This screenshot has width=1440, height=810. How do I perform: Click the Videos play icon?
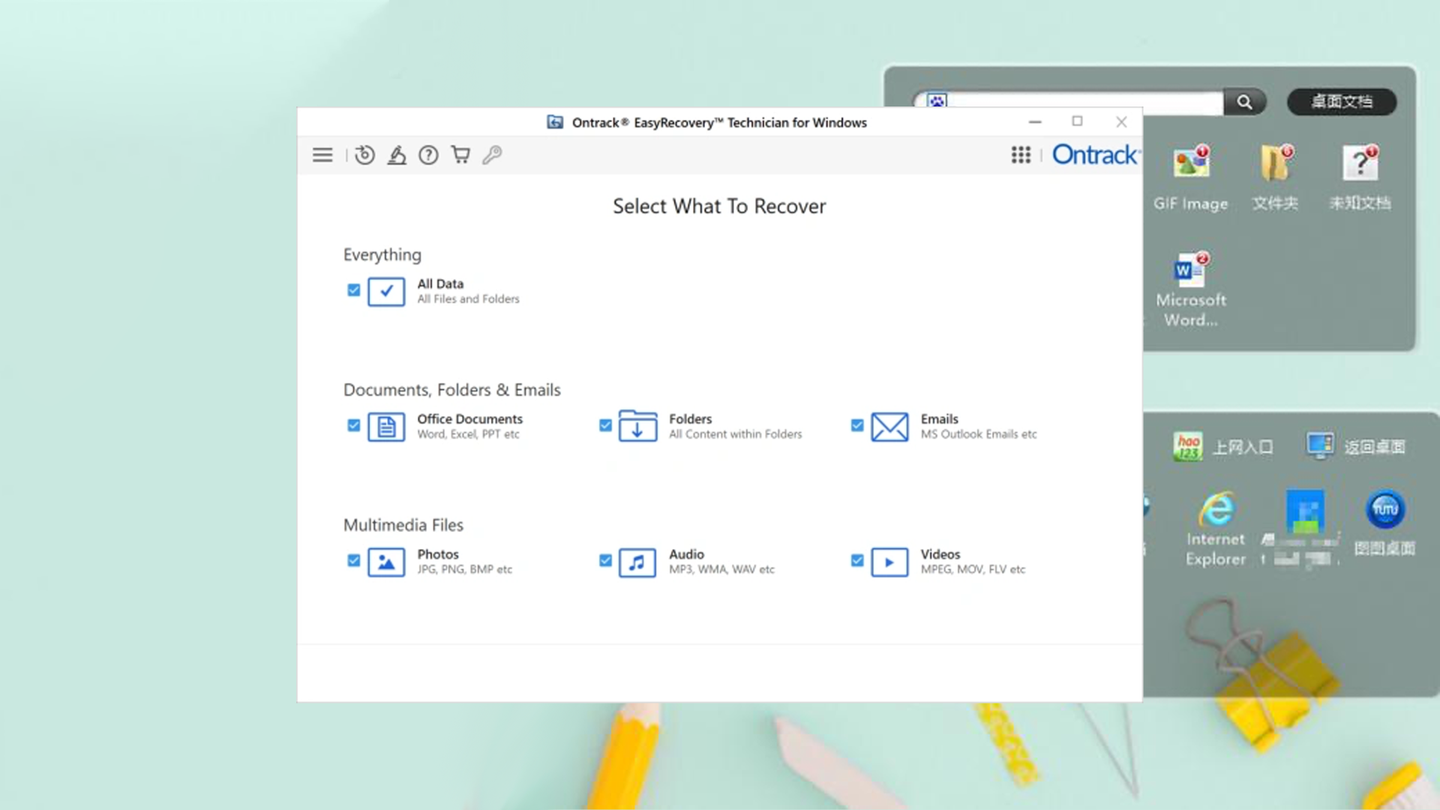point(889,562)
